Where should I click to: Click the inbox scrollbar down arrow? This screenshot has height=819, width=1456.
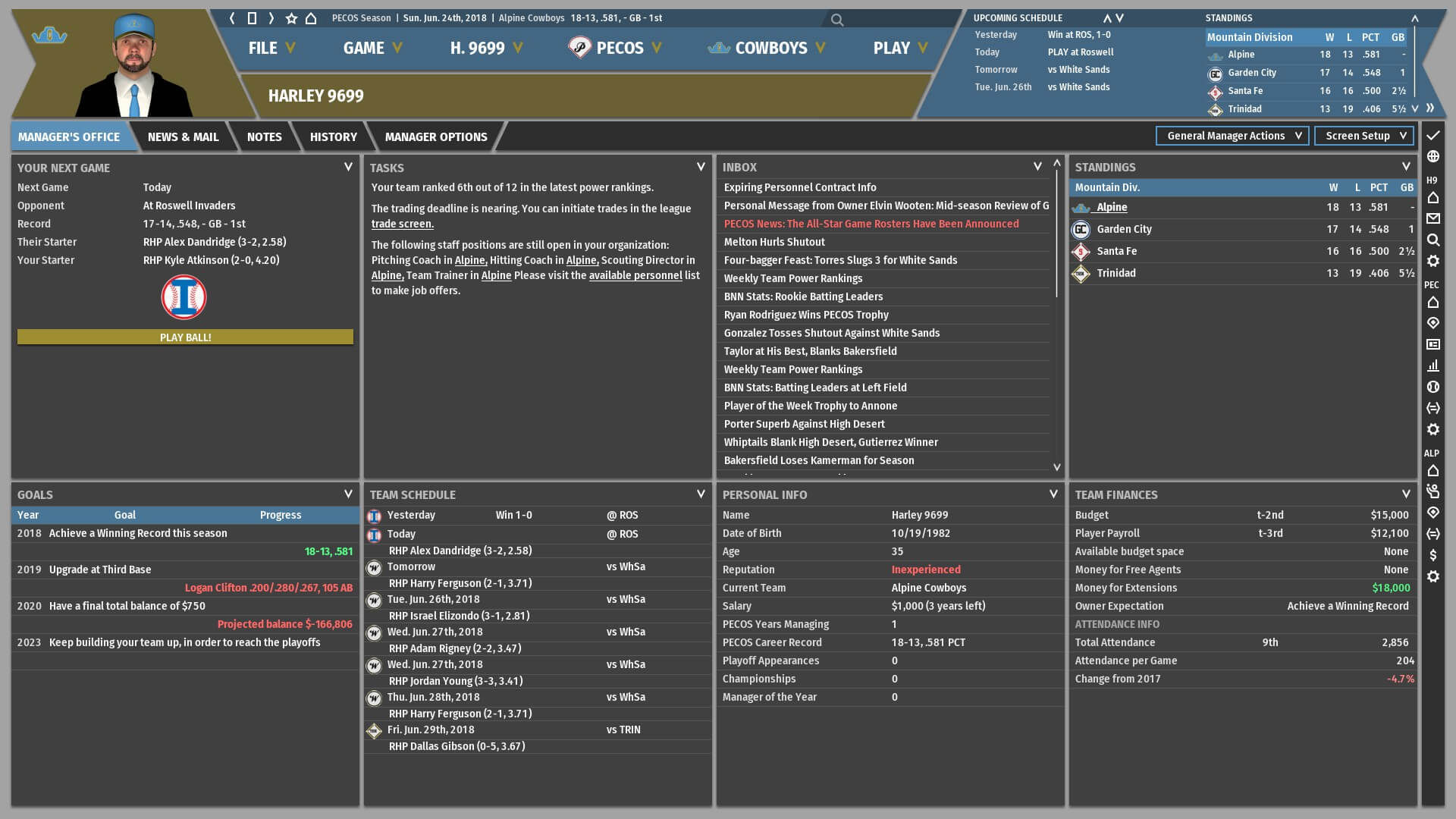[1057, 467]
